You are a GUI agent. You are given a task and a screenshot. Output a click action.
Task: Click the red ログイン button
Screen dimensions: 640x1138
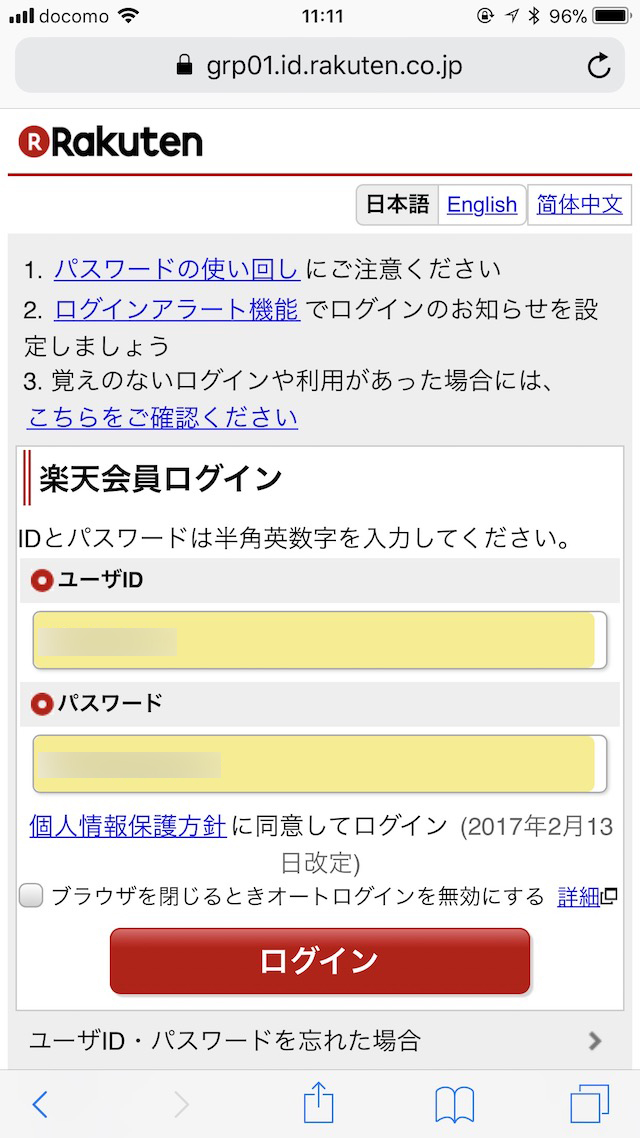pos(320,960)
